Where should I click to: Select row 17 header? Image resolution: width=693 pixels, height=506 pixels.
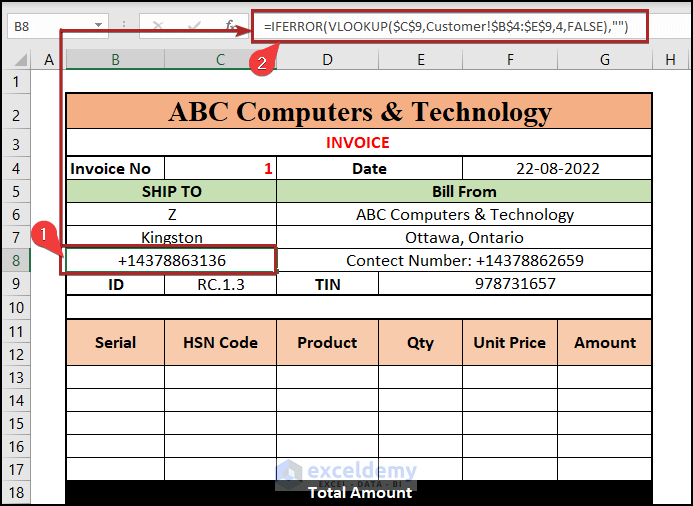[16, 469]
